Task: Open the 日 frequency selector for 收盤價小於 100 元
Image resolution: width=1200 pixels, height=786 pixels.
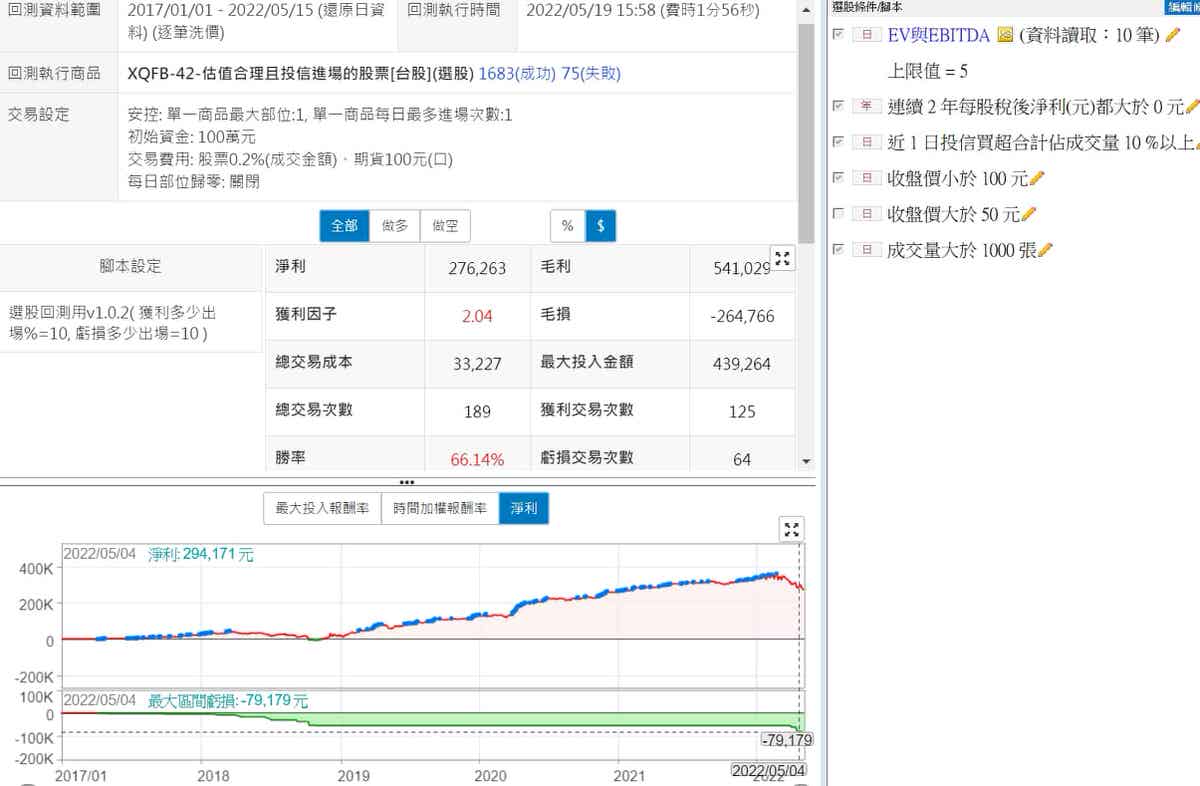Action: pyautogui.click(x=866, y=178)
